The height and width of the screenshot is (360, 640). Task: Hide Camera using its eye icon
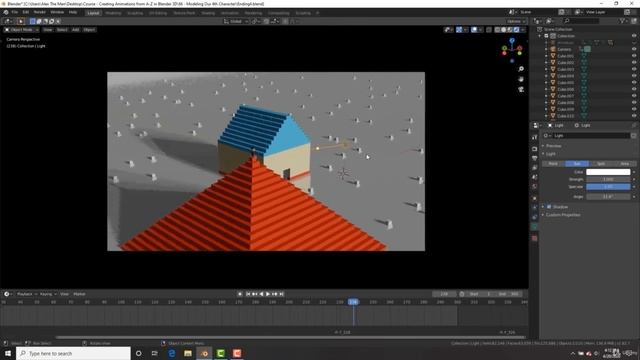point(634,49)
